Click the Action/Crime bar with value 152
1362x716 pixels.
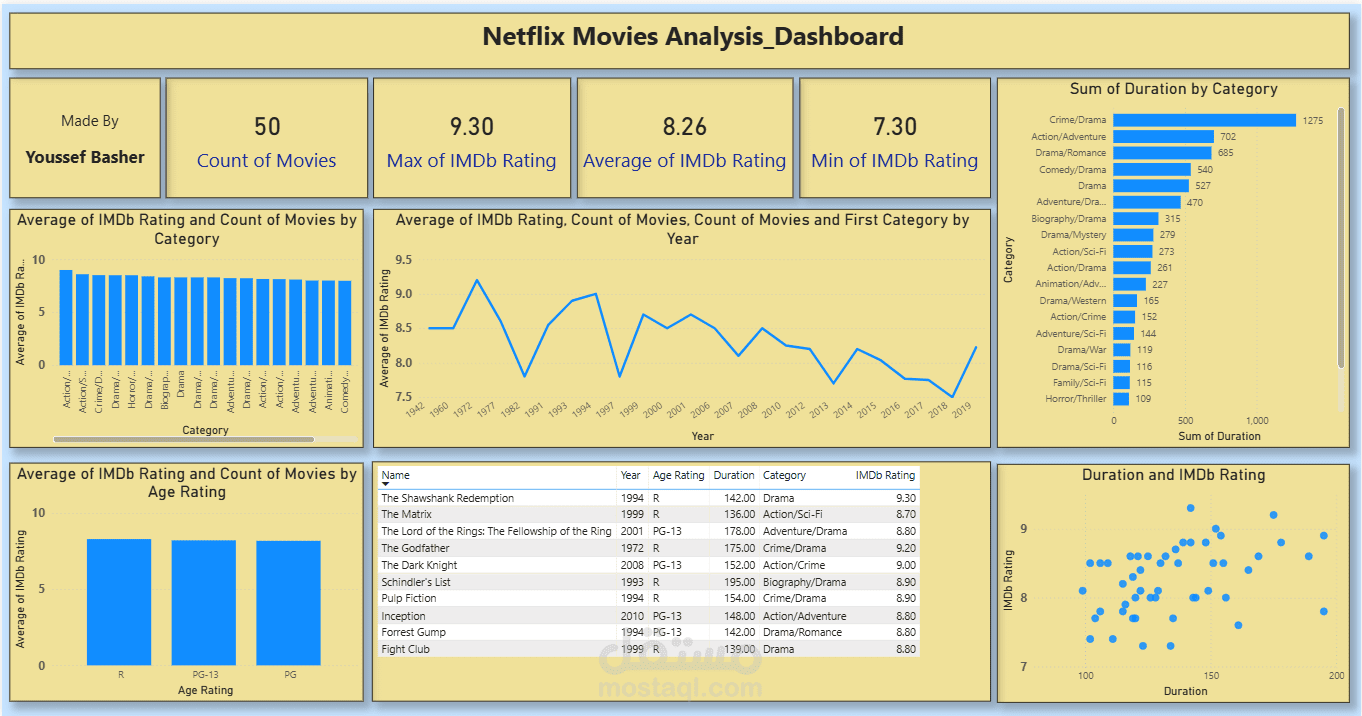coord(1124,317)
